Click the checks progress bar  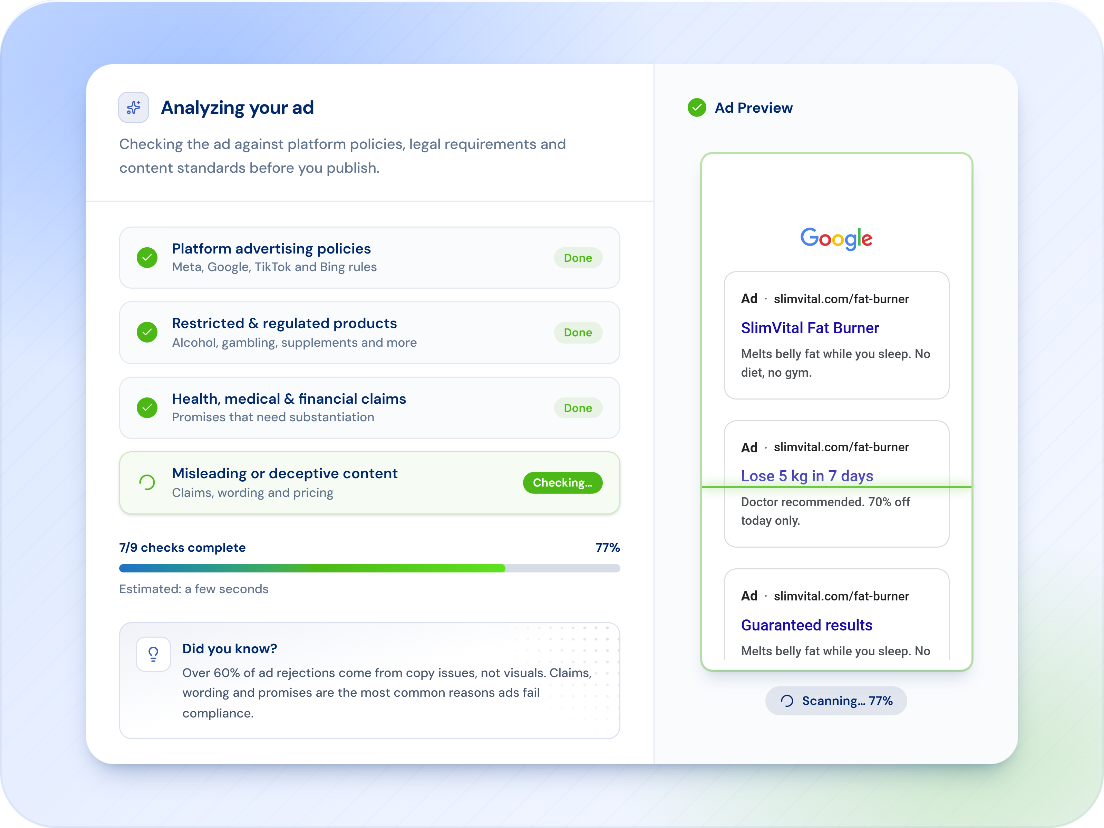[x=370, y=568]
